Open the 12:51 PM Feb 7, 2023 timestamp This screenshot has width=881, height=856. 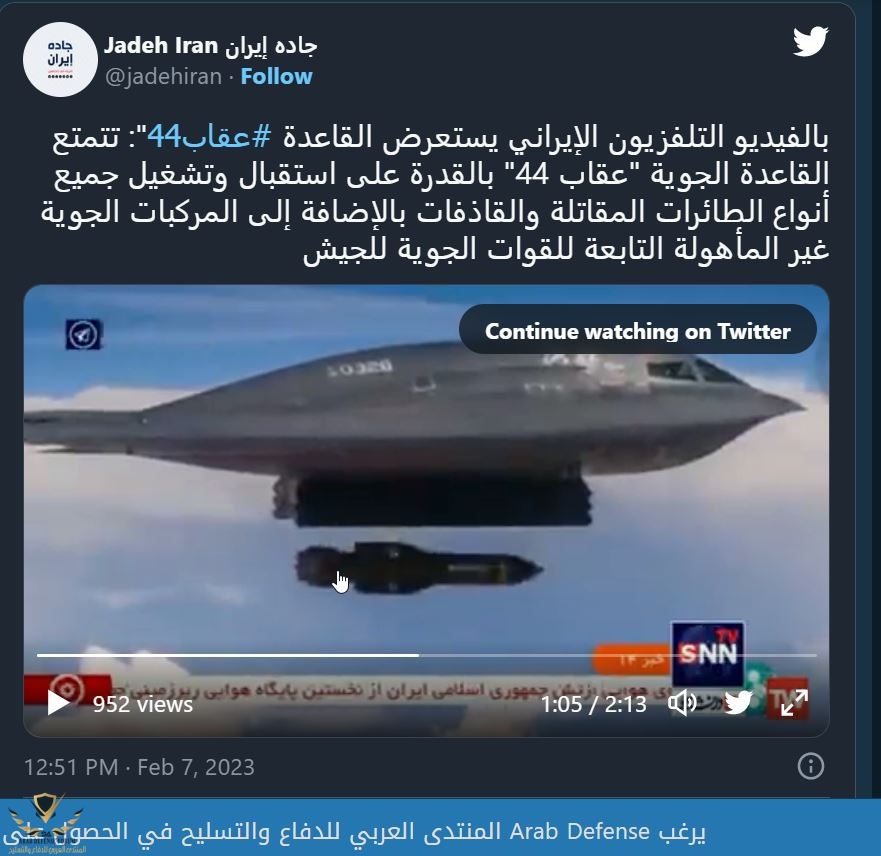139,767
